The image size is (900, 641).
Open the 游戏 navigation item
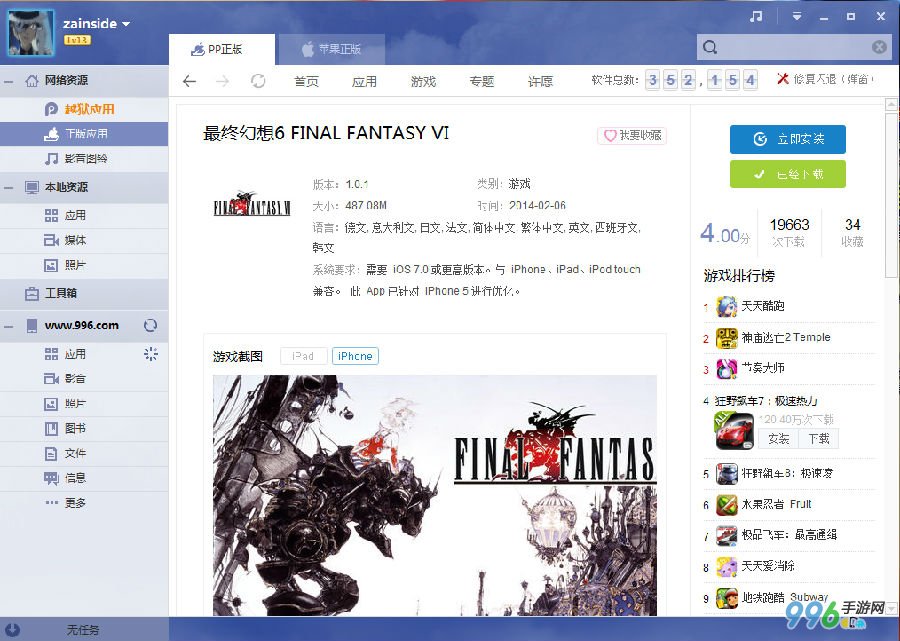click(424, 81)
